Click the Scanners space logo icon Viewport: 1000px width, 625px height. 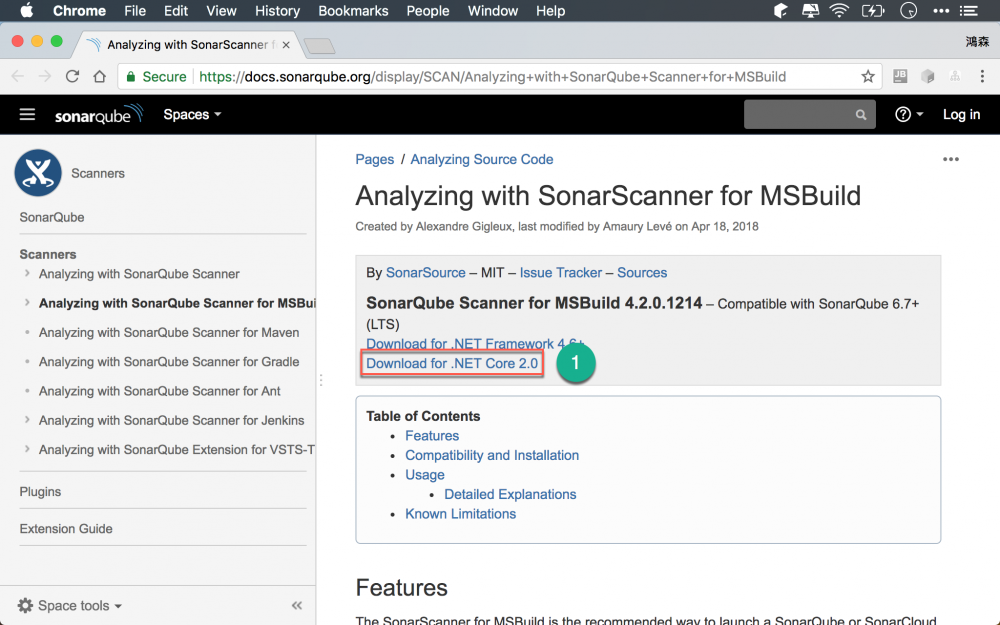(38, 172)
